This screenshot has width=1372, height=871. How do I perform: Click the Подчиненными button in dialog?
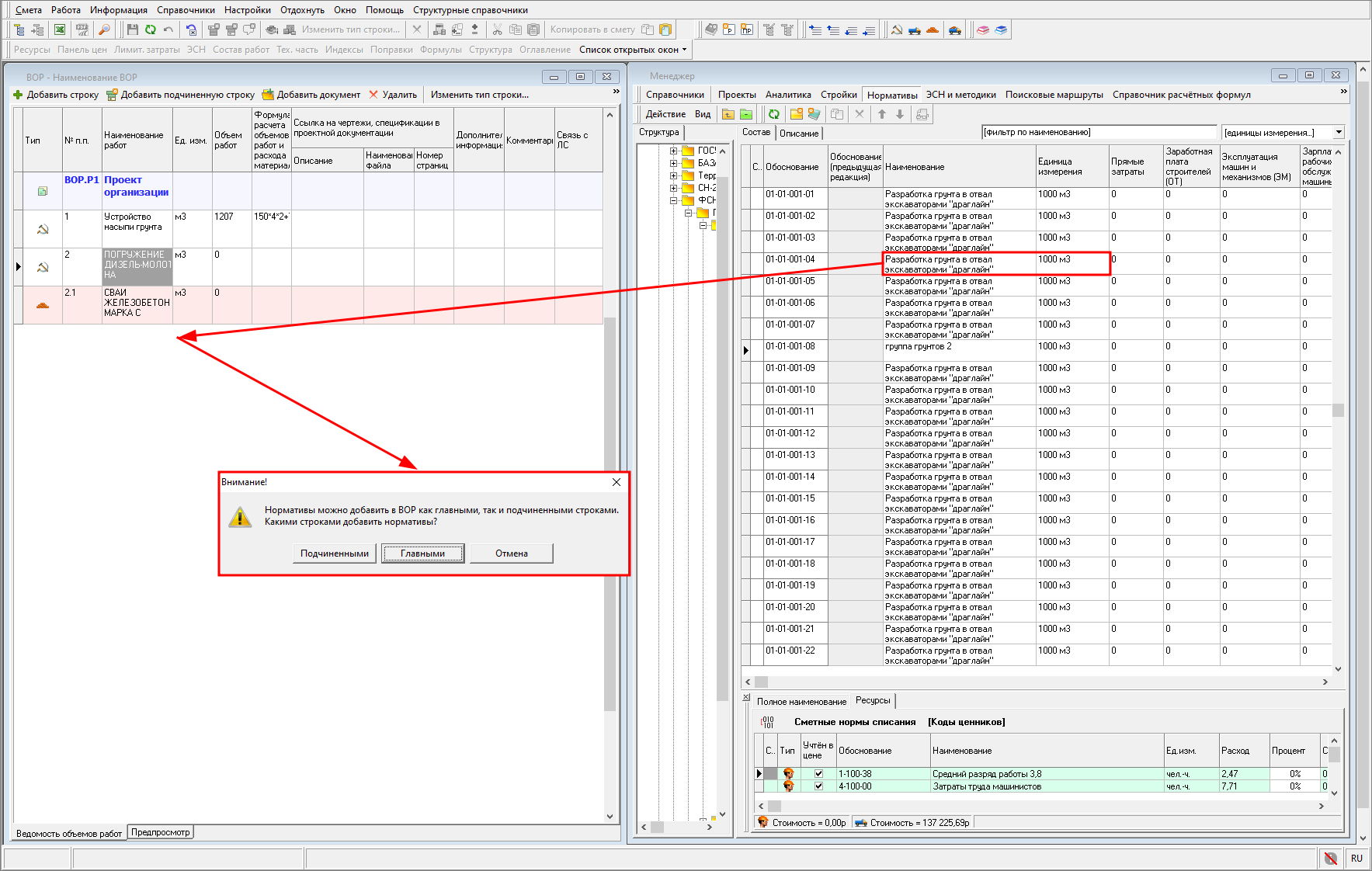click(335, 553)
